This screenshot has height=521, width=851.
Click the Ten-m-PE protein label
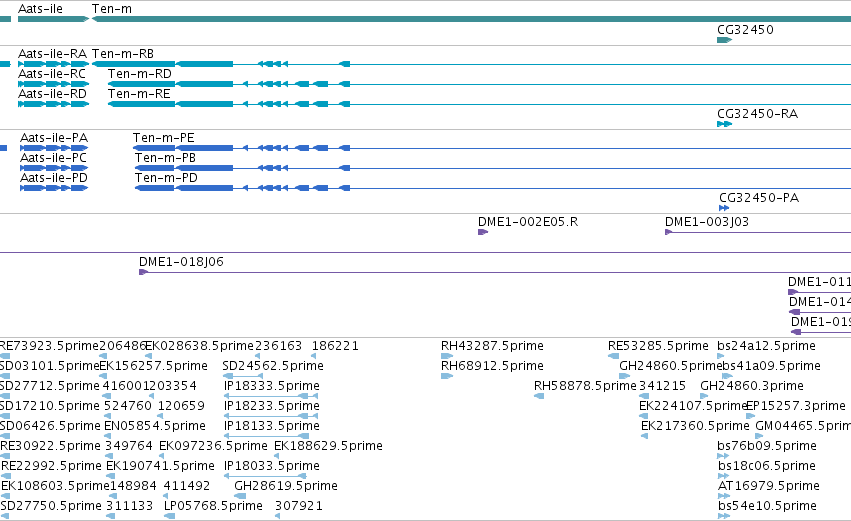(163, 138)
